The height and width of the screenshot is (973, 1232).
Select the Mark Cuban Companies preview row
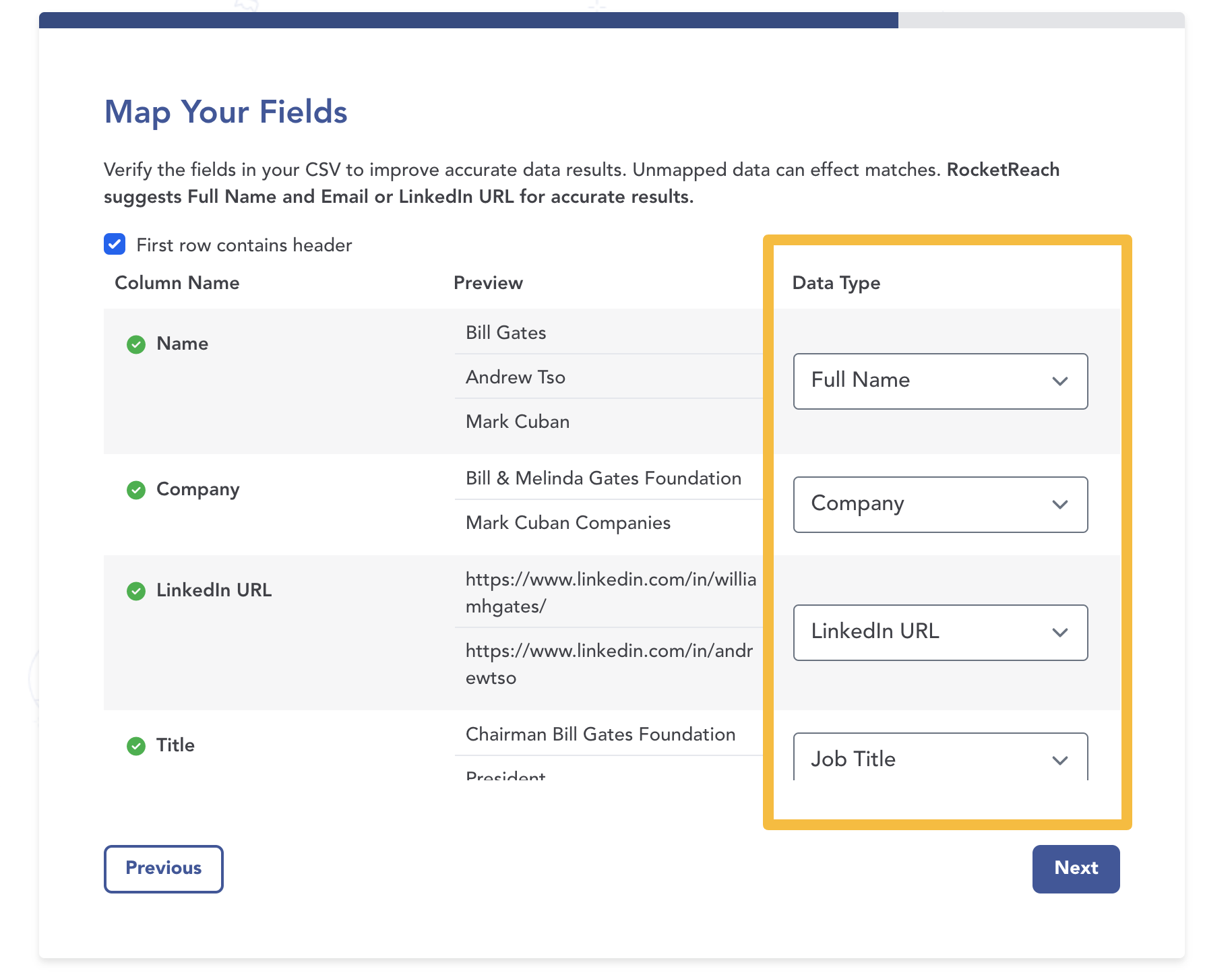[x=609, y=523]
